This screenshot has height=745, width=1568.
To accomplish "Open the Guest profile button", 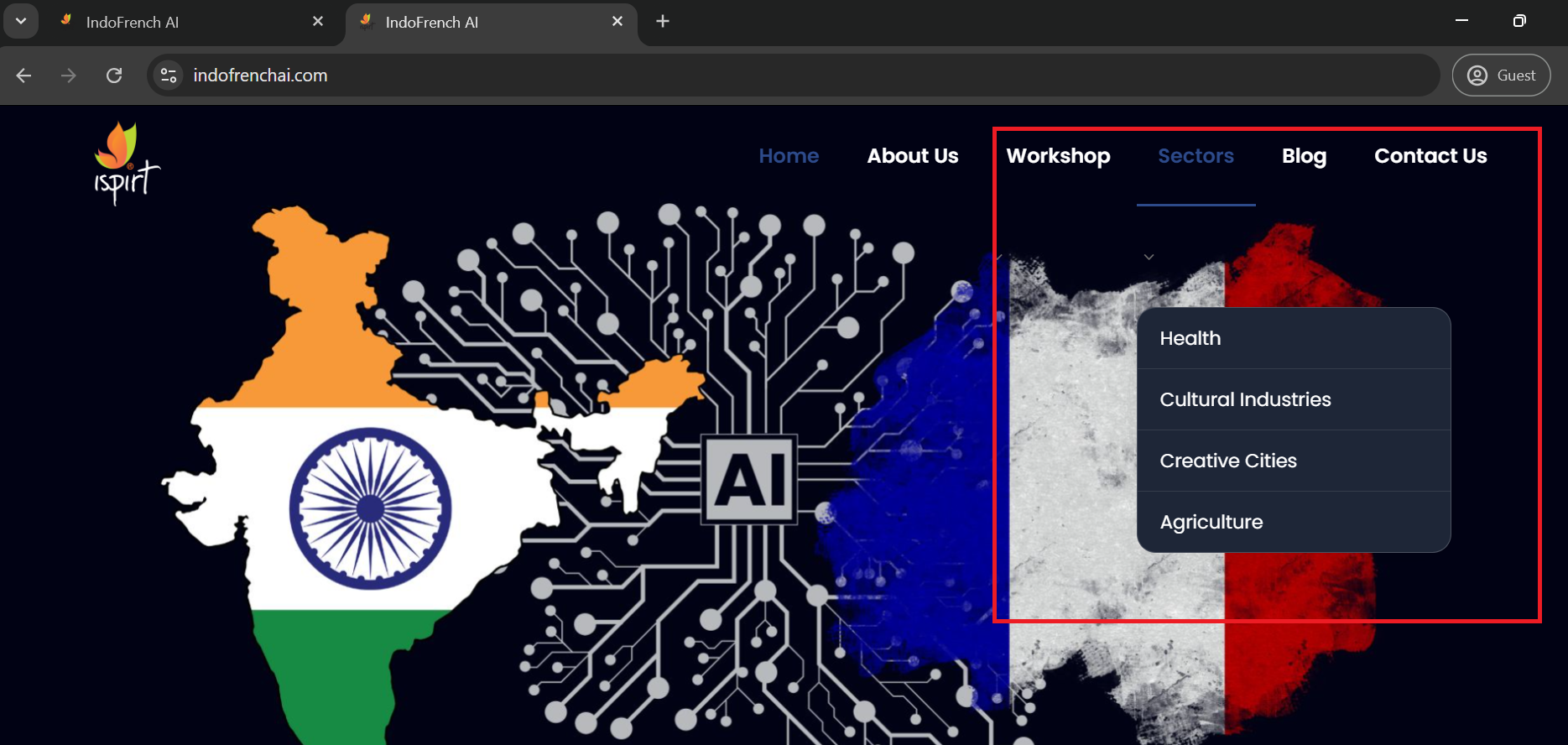I will tap(1501, 76).
